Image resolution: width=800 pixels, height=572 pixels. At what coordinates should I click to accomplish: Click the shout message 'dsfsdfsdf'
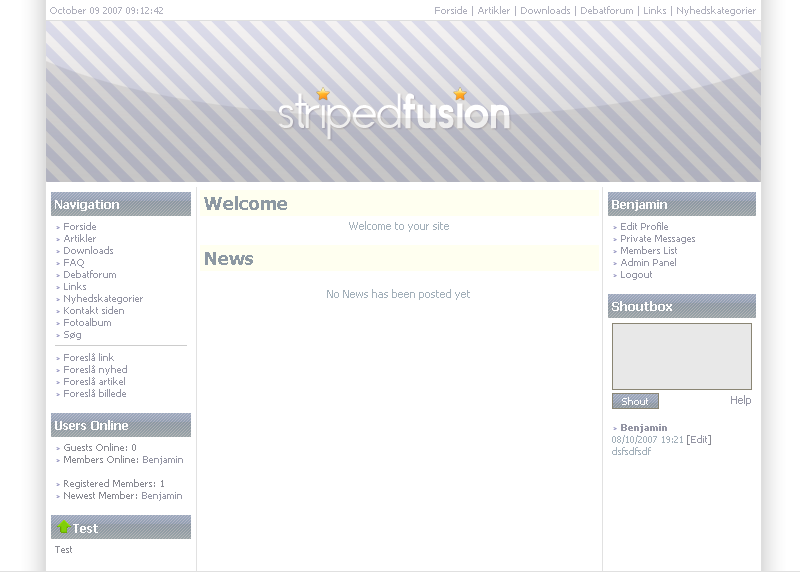631,452
